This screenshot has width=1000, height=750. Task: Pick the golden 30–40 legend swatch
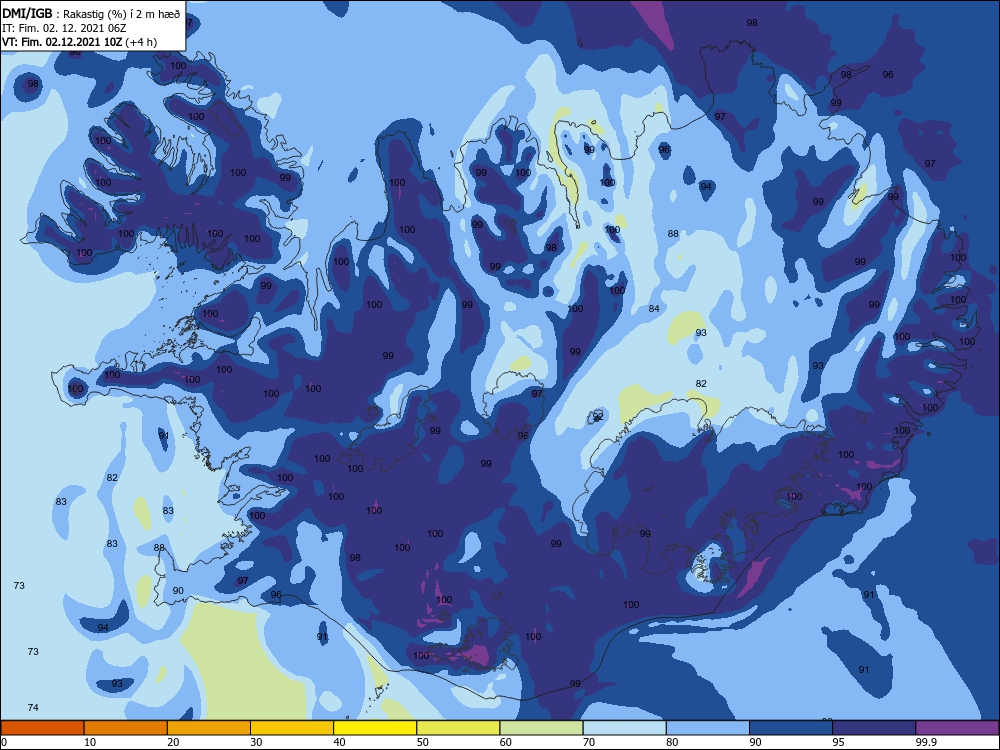pyautogui.click(x=292, y=728)
